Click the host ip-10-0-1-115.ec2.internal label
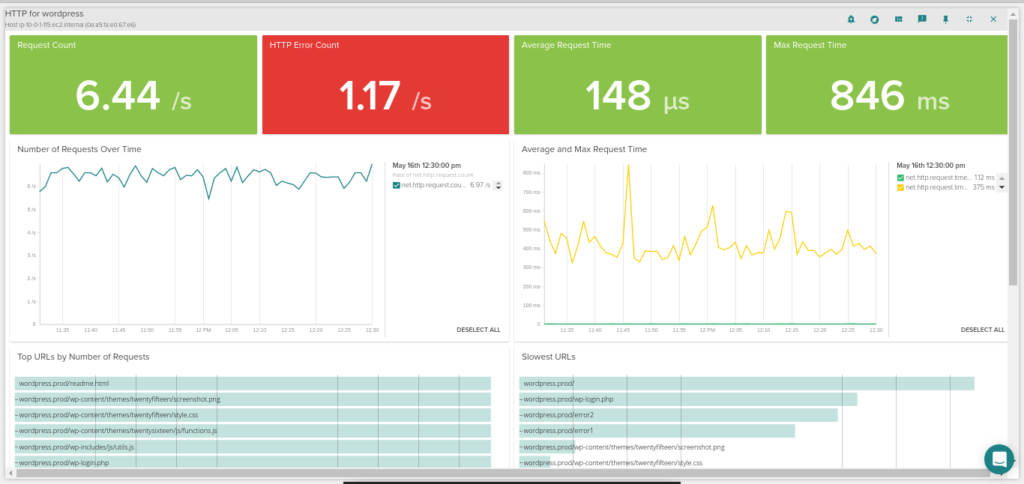 (x=71, y=25)
